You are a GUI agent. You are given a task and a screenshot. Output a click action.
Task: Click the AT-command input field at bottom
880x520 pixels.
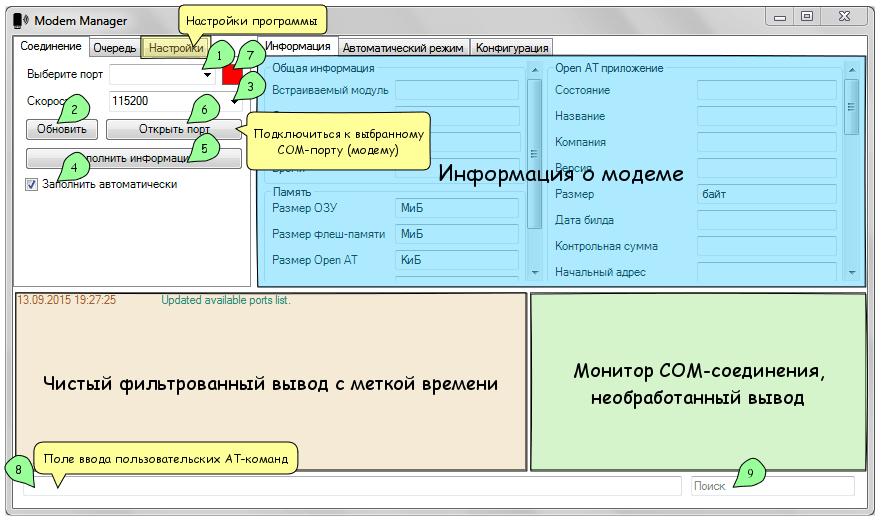pos(352,486)
